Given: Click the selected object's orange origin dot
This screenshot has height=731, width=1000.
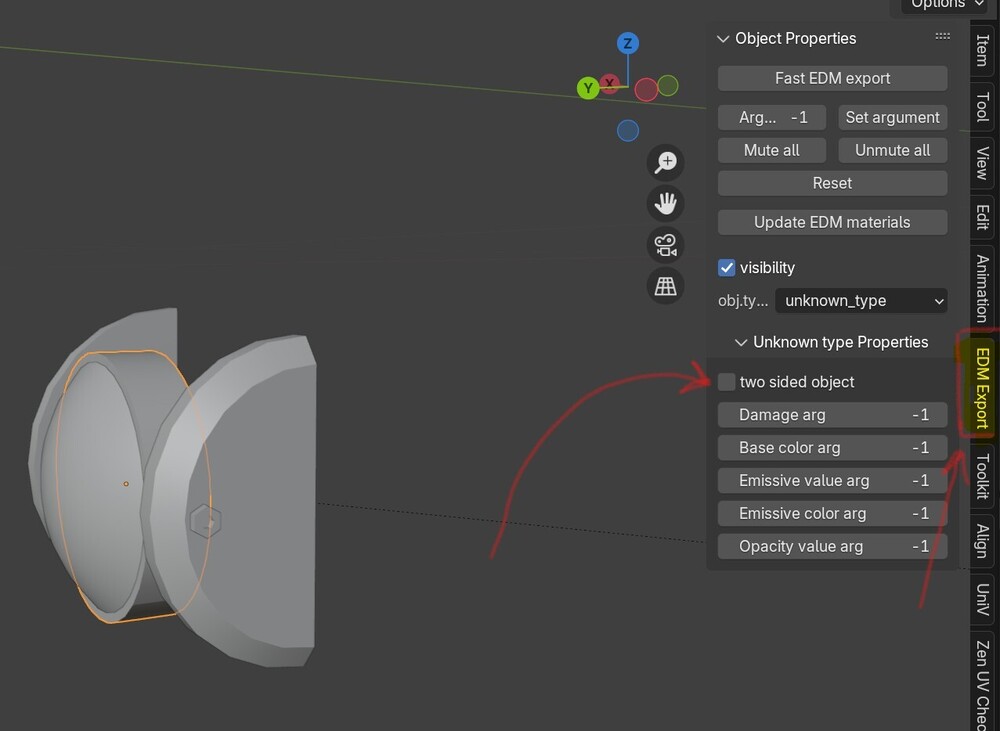Looking at the screenshot, I should point(126,484).
